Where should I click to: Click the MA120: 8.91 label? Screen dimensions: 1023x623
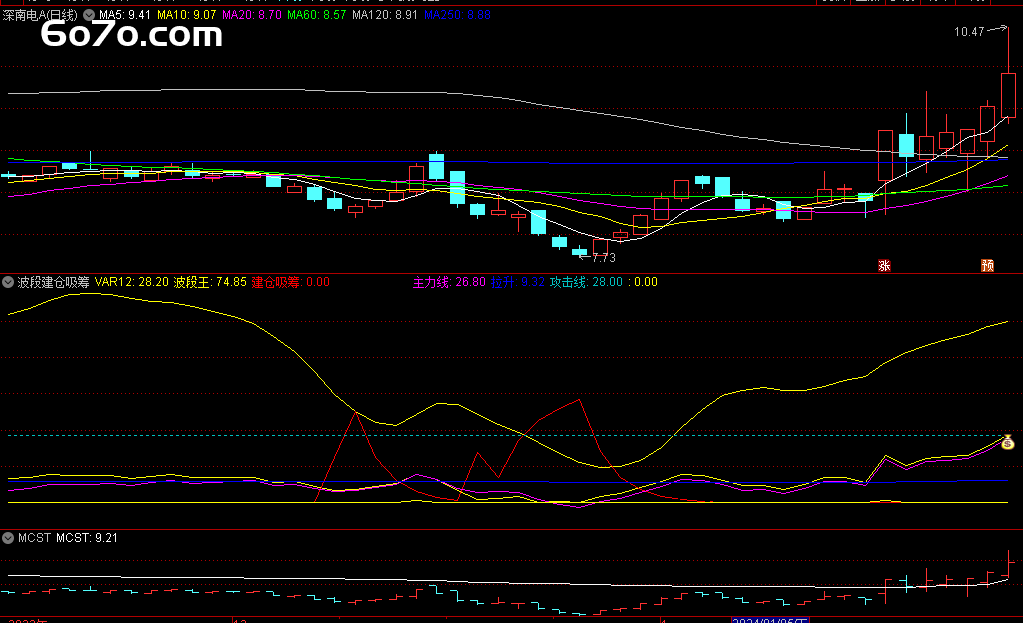tap(385, 15)
